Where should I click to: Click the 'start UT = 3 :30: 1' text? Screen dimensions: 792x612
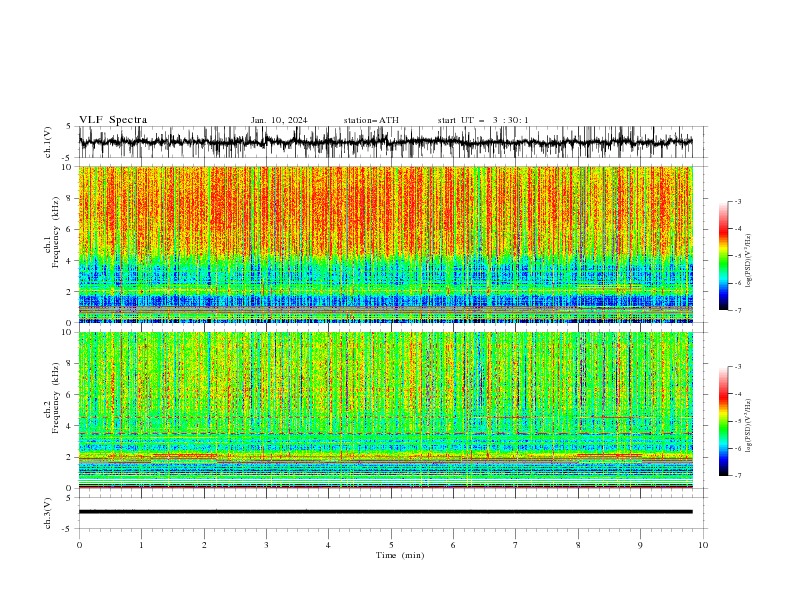pos(483,120)
